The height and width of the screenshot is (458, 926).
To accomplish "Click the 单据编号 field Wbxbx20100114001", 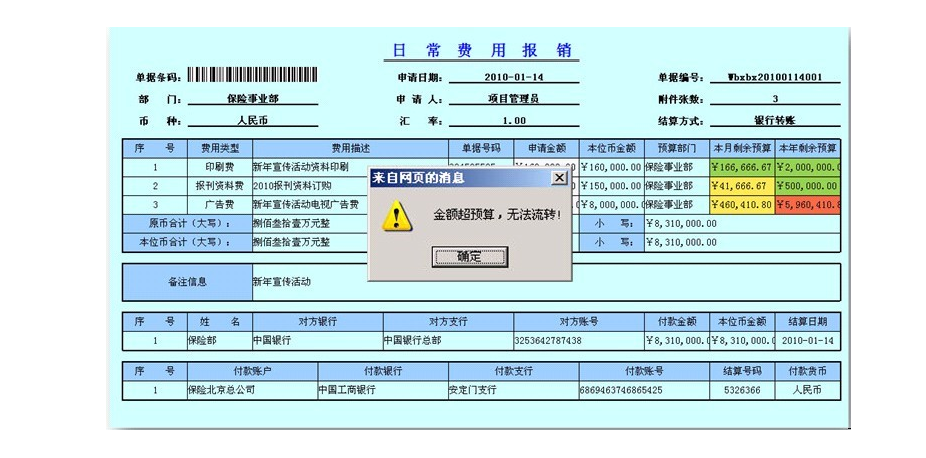I will tap(775, 77).
